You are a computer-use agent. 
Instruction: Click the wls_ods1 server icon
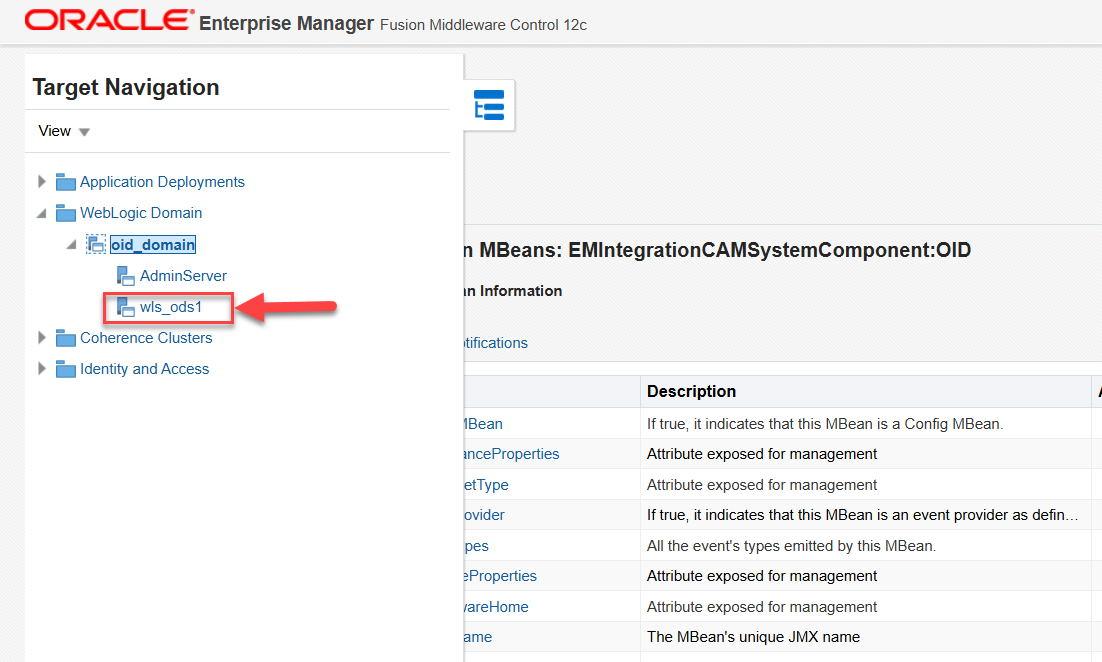coord(126,307)
